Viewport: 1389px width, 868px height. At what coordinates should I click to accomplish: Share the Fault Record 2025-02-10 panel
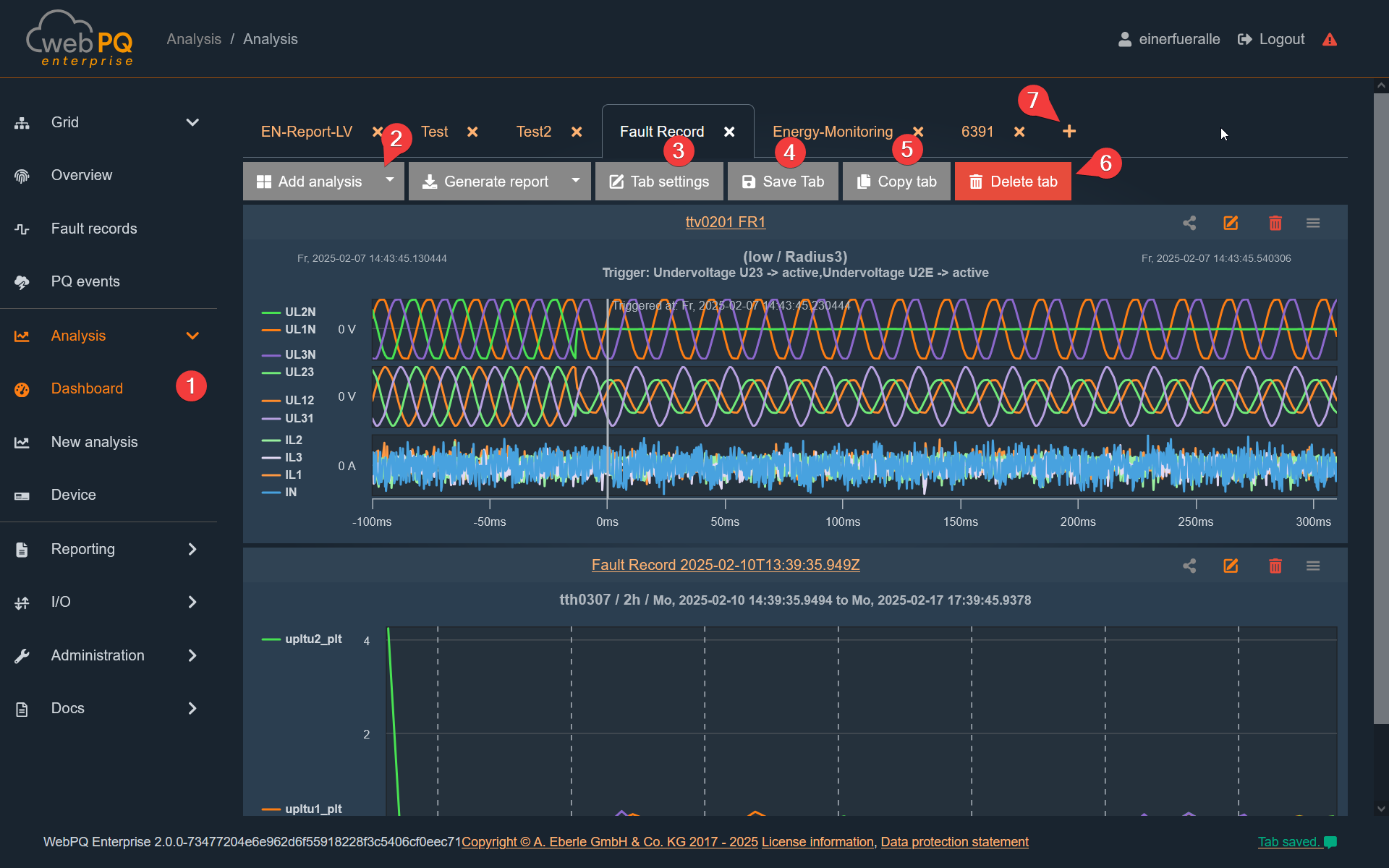click(1189, 566)
